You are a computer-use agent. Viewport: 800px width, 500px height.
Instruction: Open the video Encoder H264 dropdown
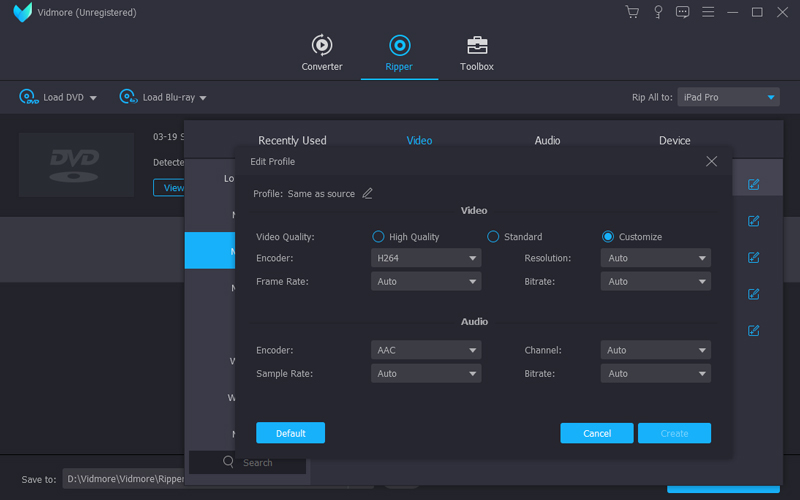425,258
